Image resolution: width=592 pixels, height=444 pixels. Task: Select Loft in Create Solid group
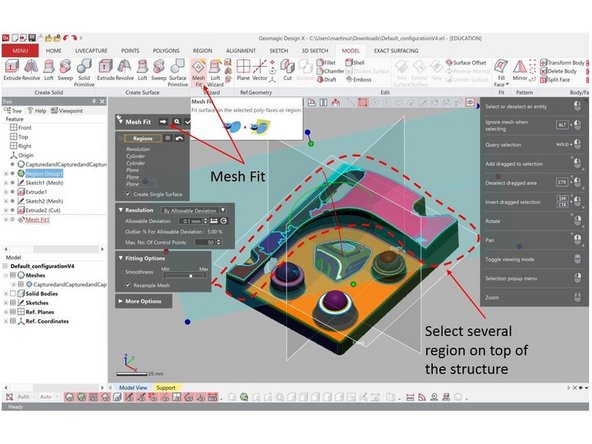pyautogui.click(x=49, y=70)
